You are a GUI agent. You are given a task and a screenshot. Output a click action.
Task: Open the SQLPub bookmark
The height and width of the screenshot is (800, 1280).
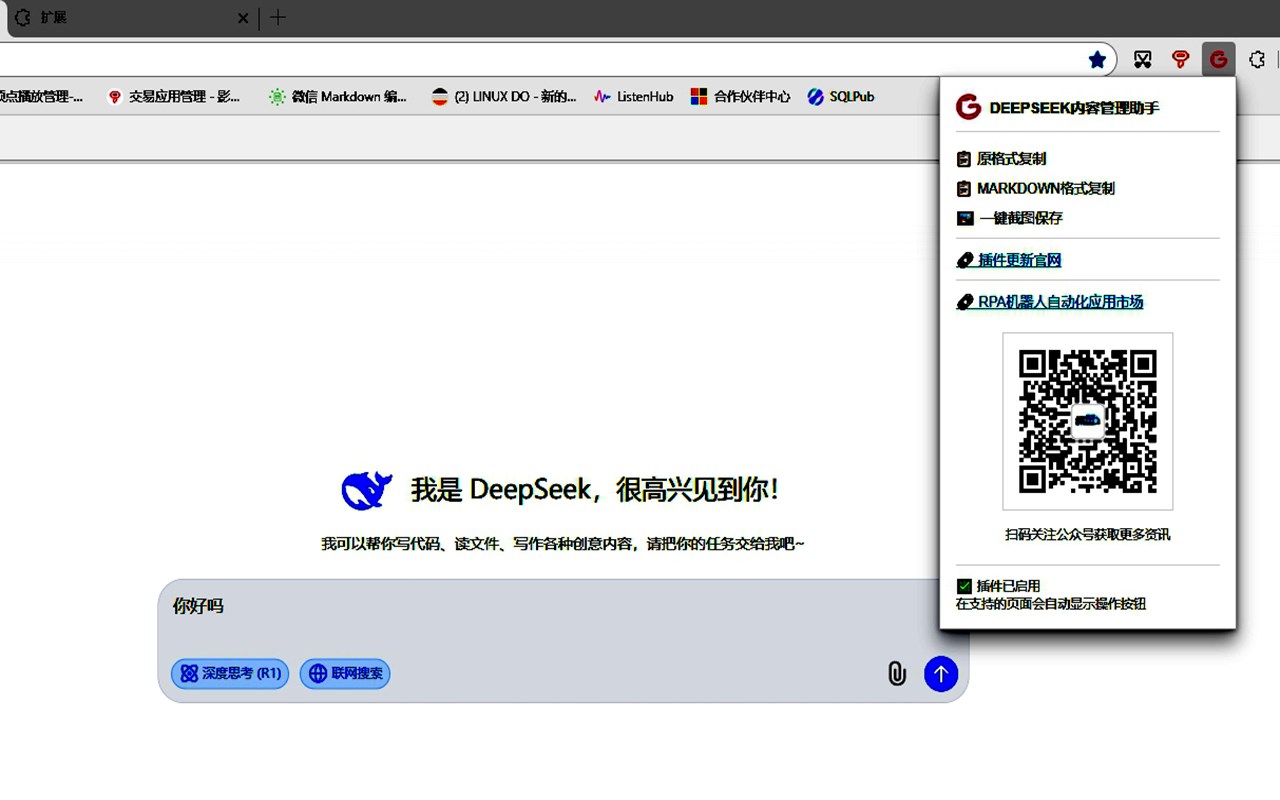coord(841,97)
